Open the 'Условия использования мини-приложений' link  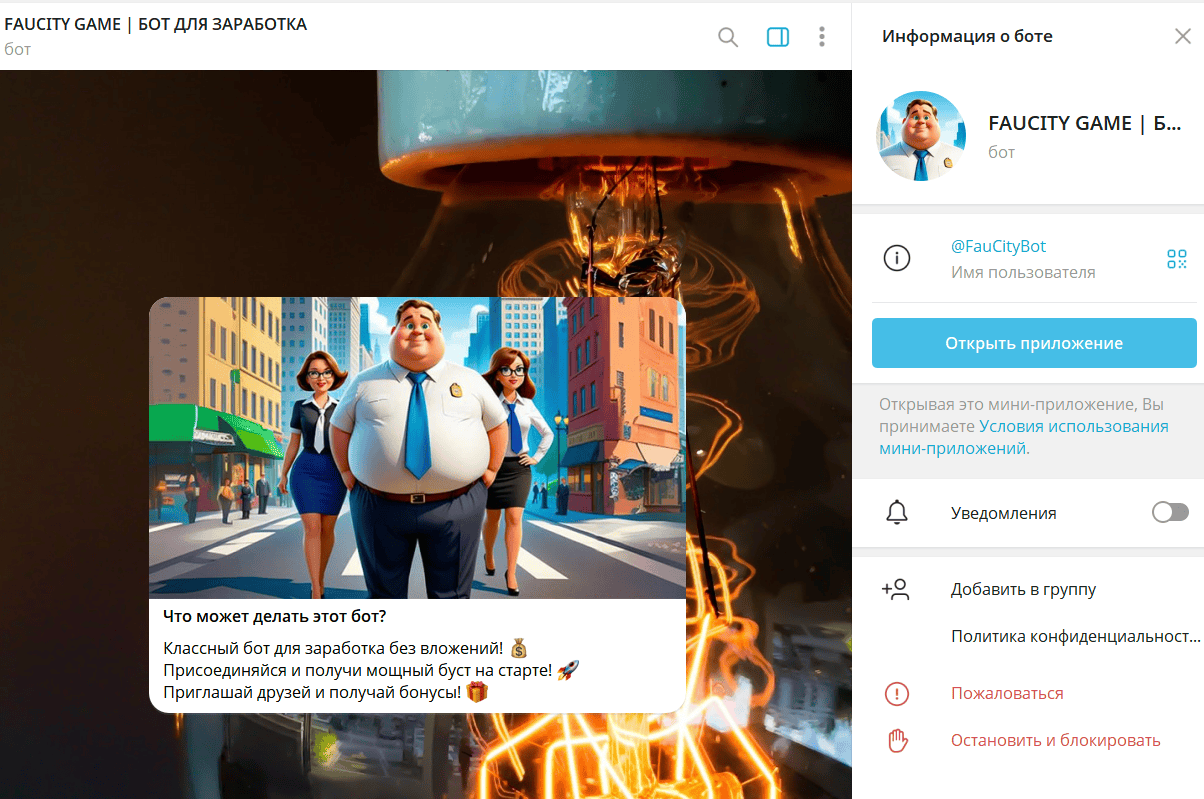coord(1024,437)
